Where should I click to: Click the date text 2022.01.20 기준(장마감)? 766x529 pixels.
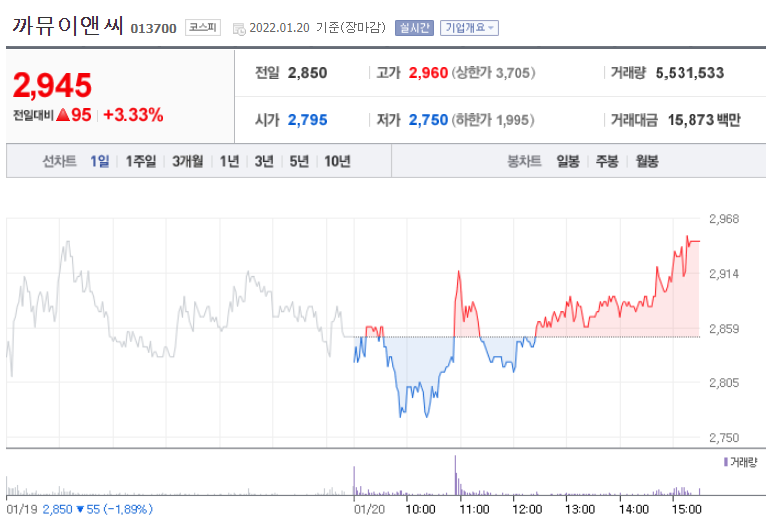pos(318,28)
